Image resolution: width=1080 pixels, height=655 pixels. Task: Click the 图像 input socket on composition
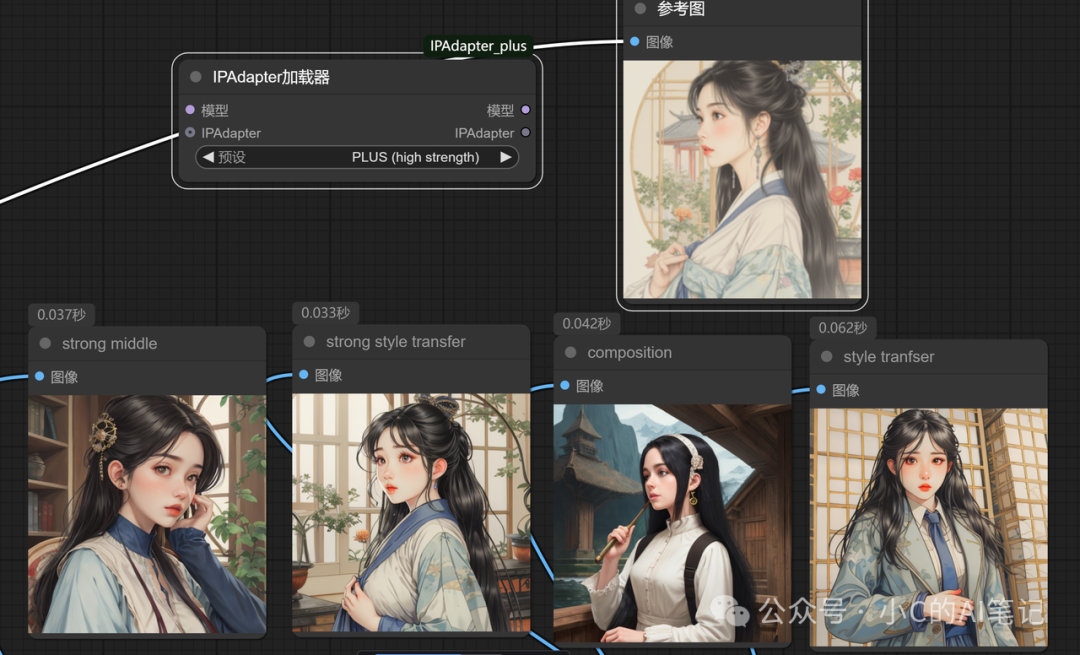565,386
